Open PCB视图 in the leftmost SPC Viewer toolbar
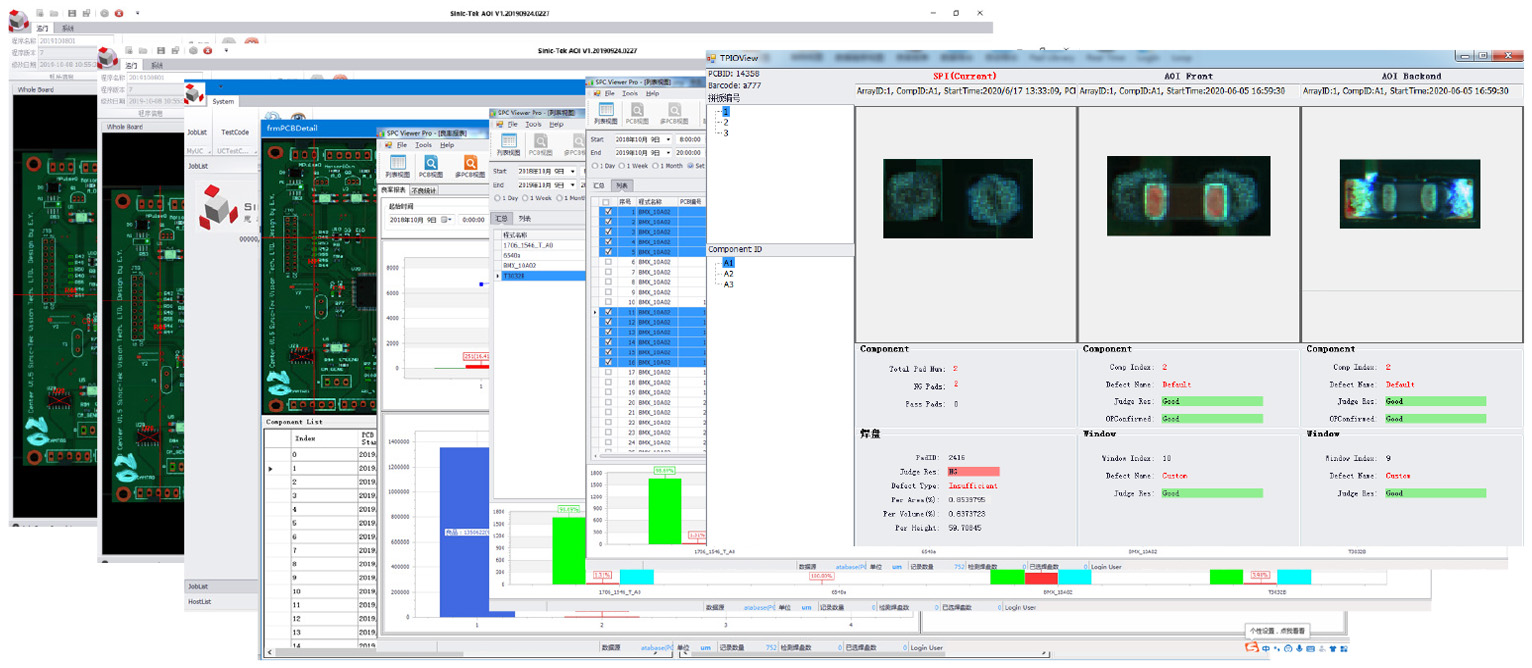Screen dimensions: 1532x668 [x=431, y=165]
